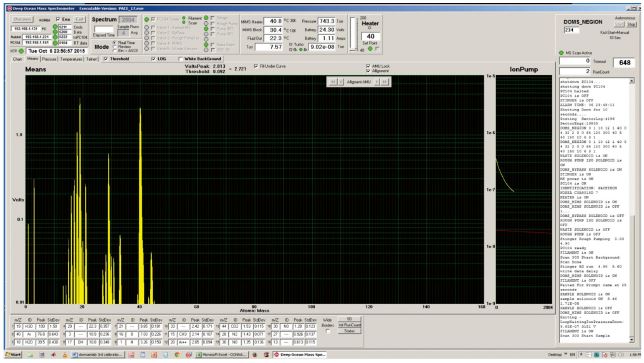This screenshot has height=363, width=644.
Task: Select the Review mode radio button
Action: point(115,47)
